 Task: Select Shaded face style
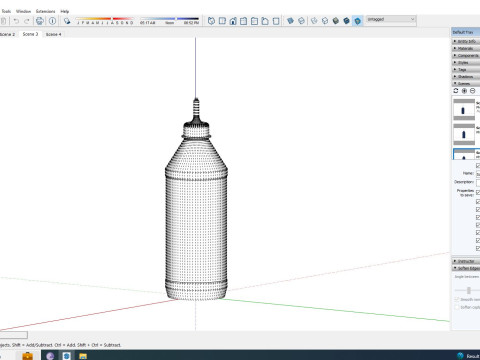coord(336,21)
